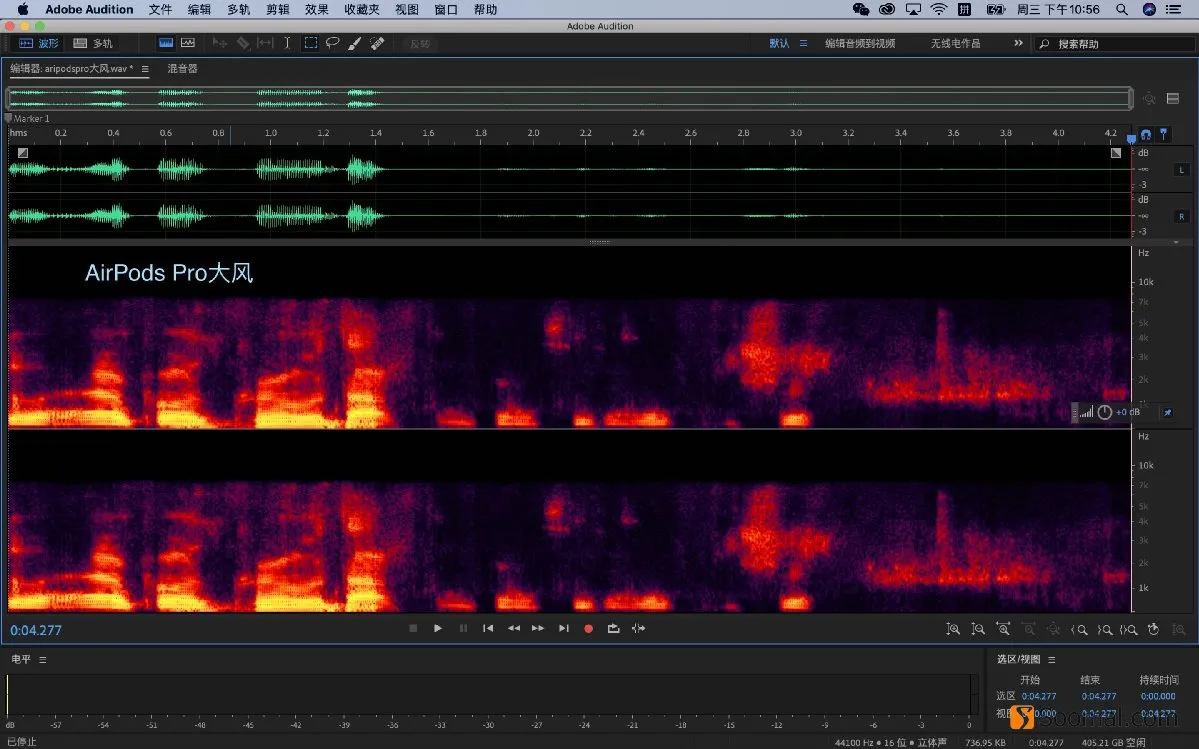Click Zoom In at Out Point icon
The image size is (1199, 749).
[x=1105, y=629]
